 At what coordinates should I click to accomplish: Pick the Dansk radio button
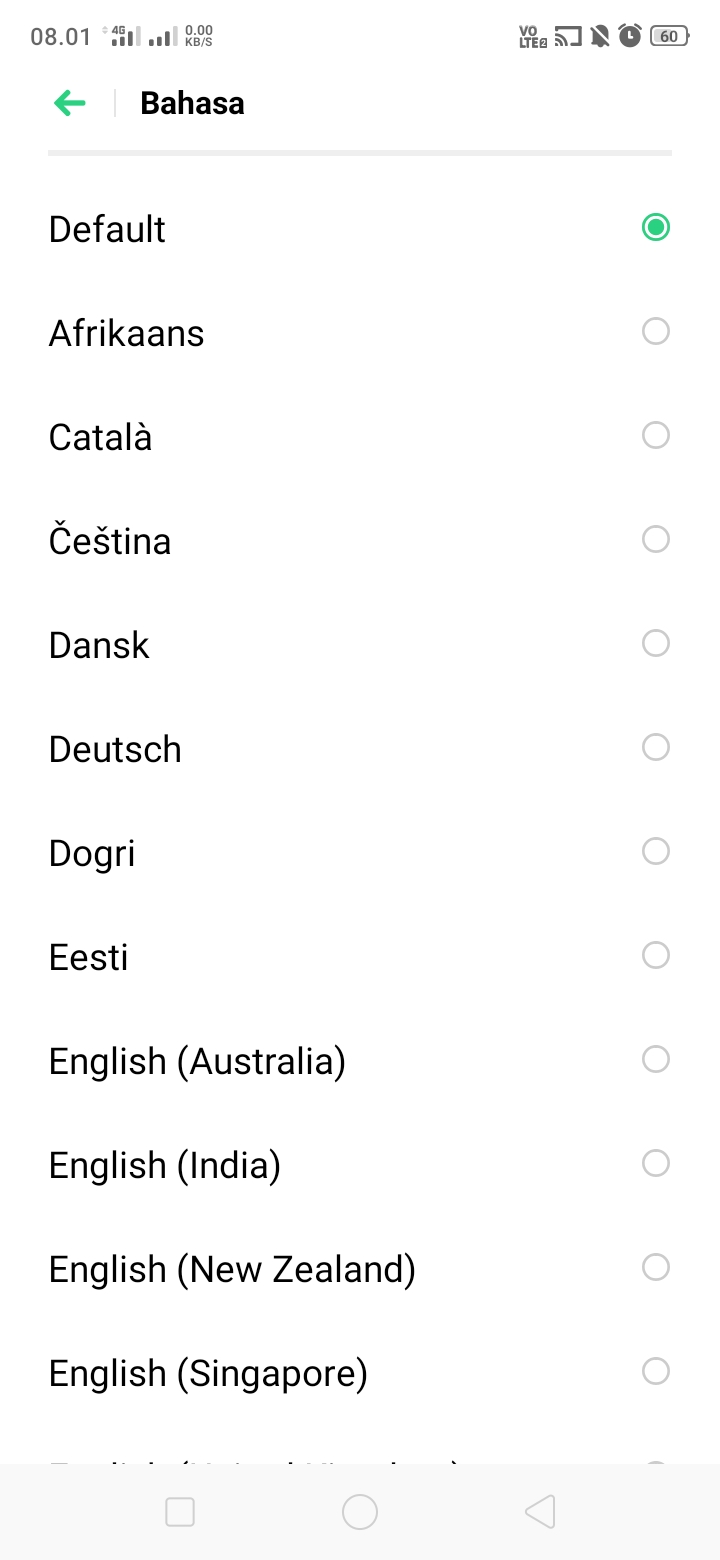tap(655, 643)
